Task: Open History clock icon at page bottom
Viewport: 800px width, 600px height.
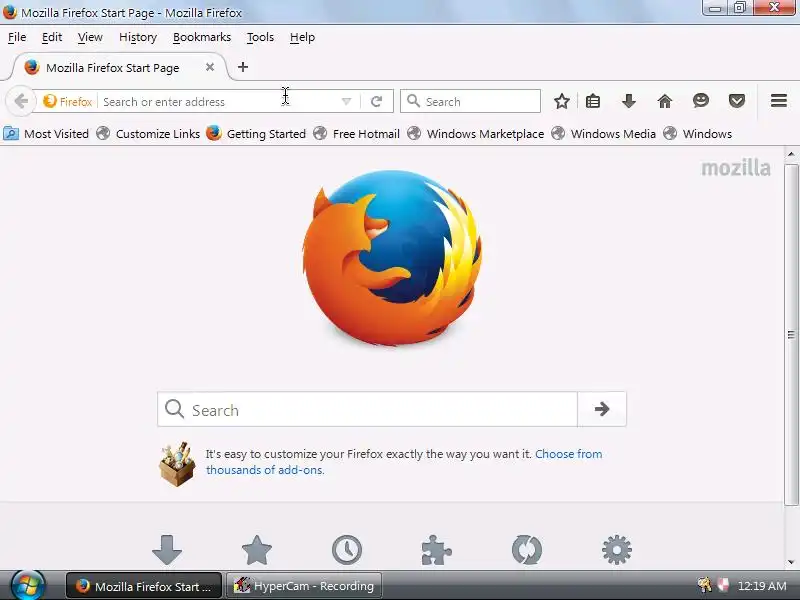Action: [x=347, y=549]
